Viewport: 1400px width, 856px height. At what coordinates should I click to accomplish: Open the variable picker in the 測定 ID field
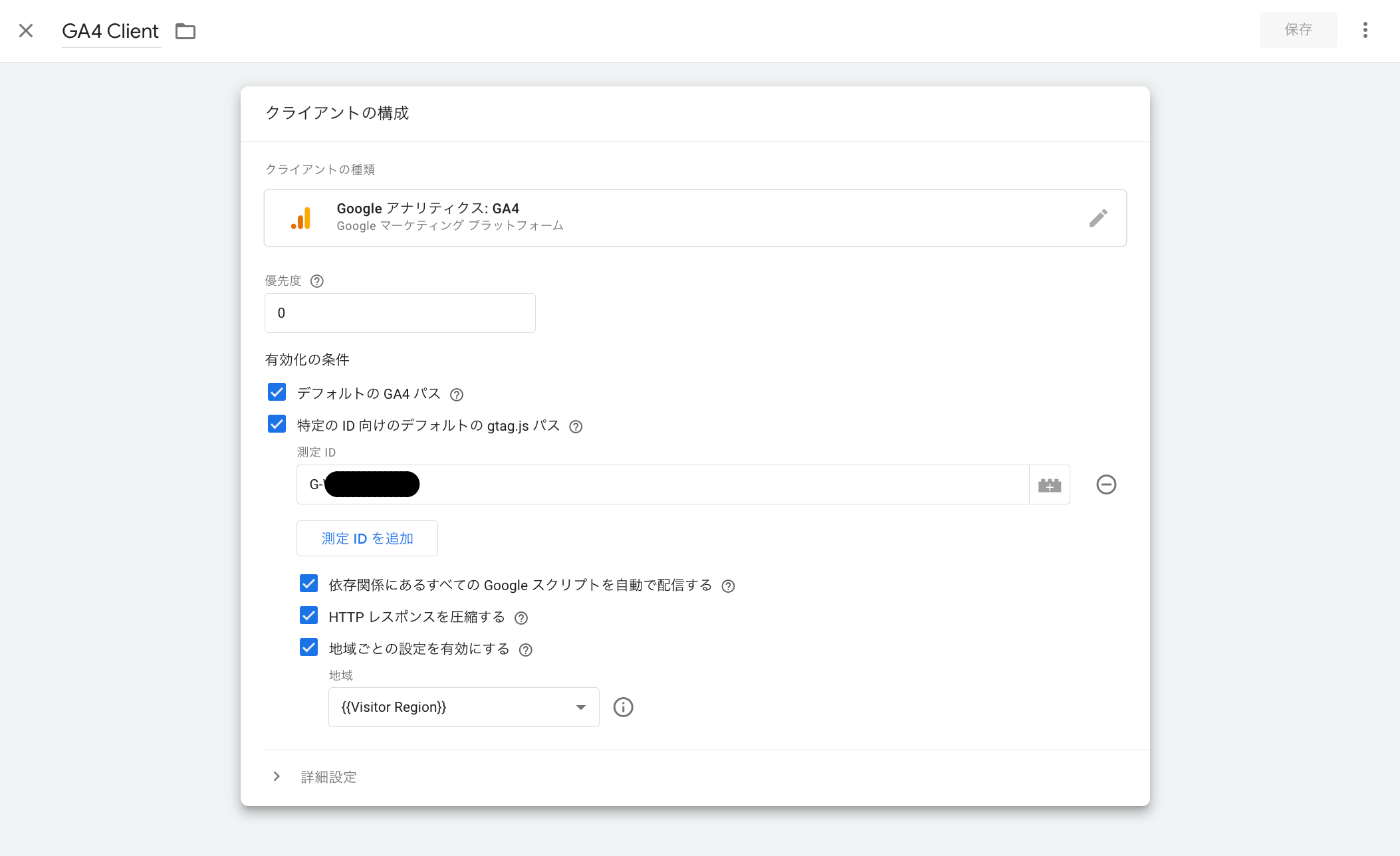pos(1049,484)
